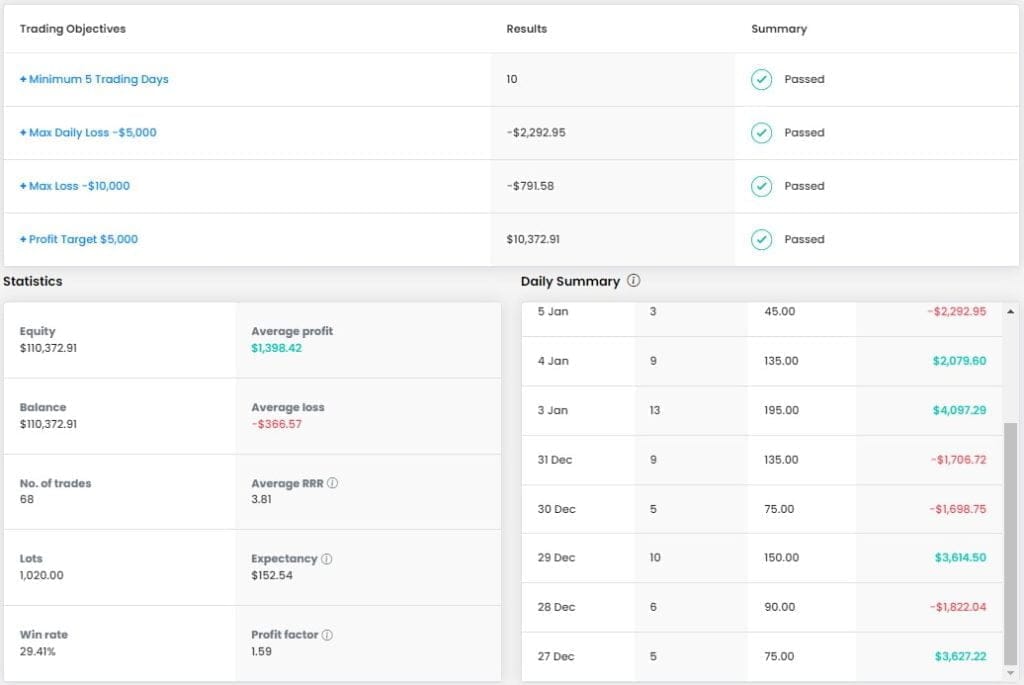Click the Trading Objectives column header
This screenshot has height=685, width=1024.
[73, 29]
